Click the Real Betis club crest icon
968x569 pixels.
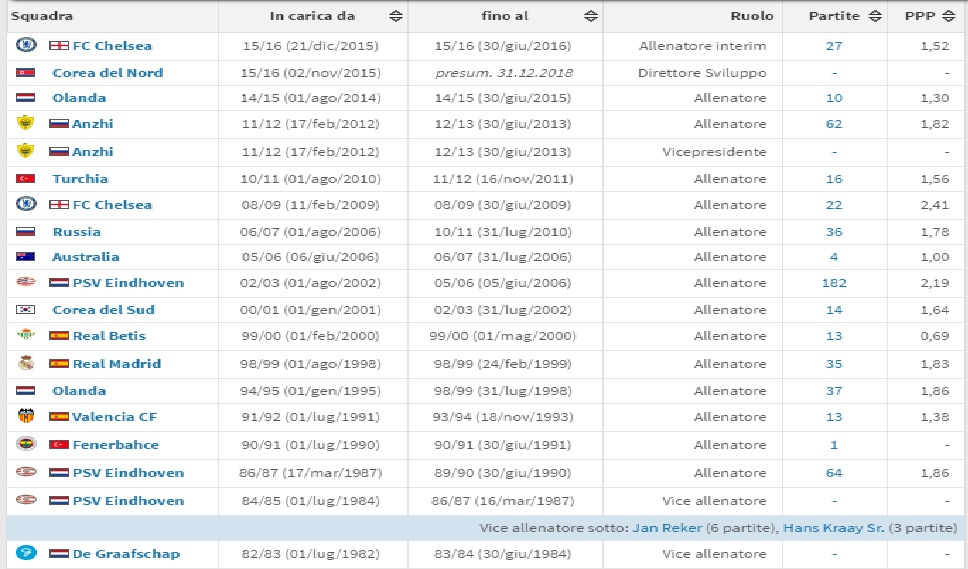[x=26, y=335]
